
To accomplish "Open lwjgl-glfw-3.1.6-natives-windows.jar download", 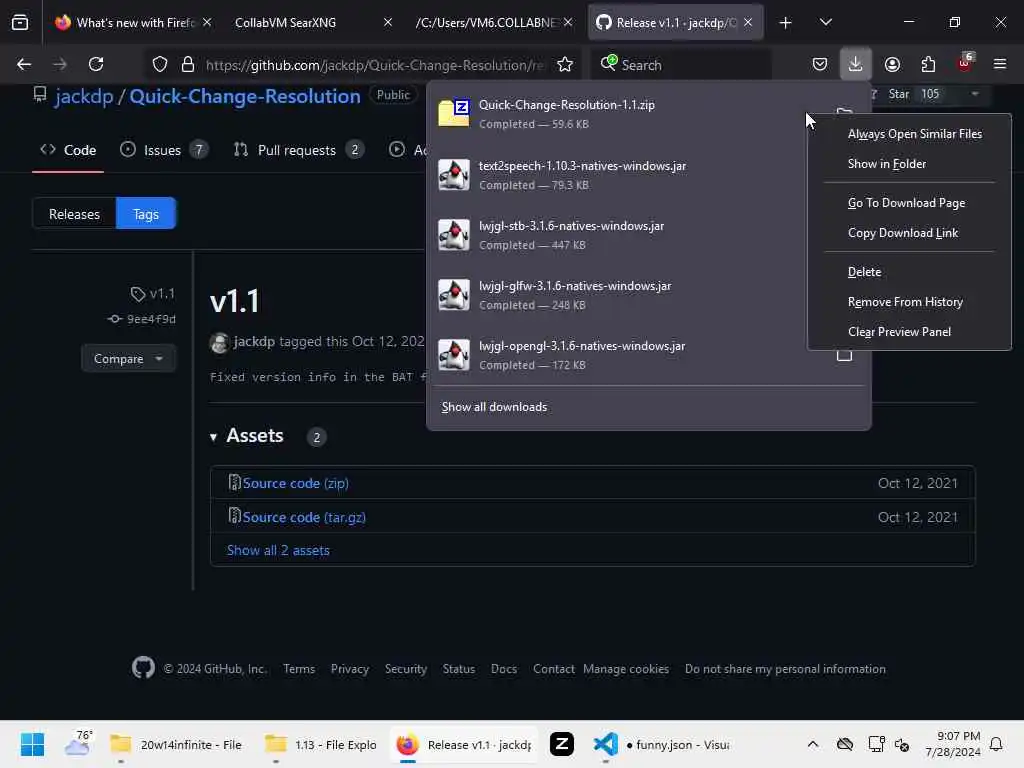I will pyautogui.click(x=620, y=295).
